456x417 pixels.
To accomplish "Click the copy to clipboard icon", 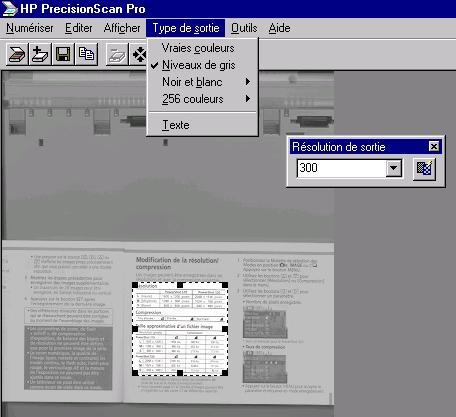I will coord(86,54).
